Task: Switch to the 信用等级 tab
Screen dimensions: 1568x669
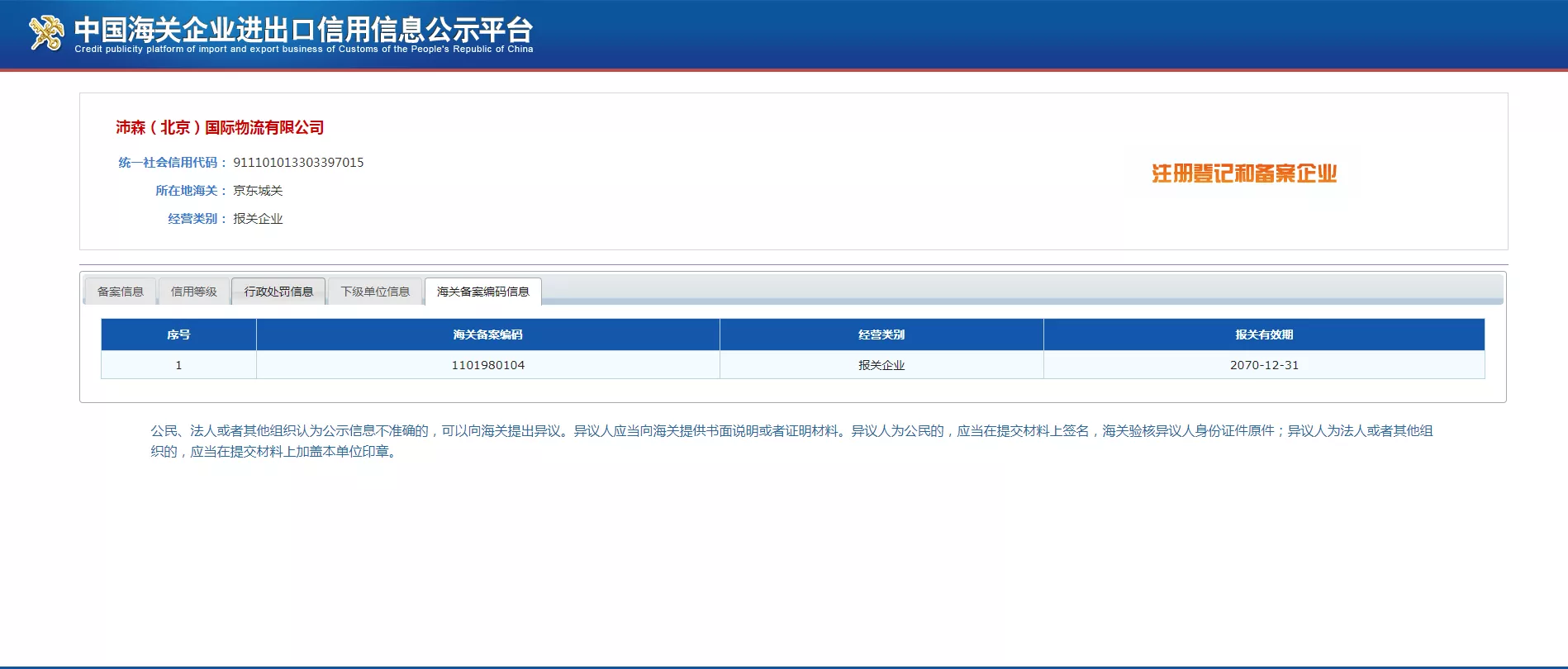Action: click(194, 292)
